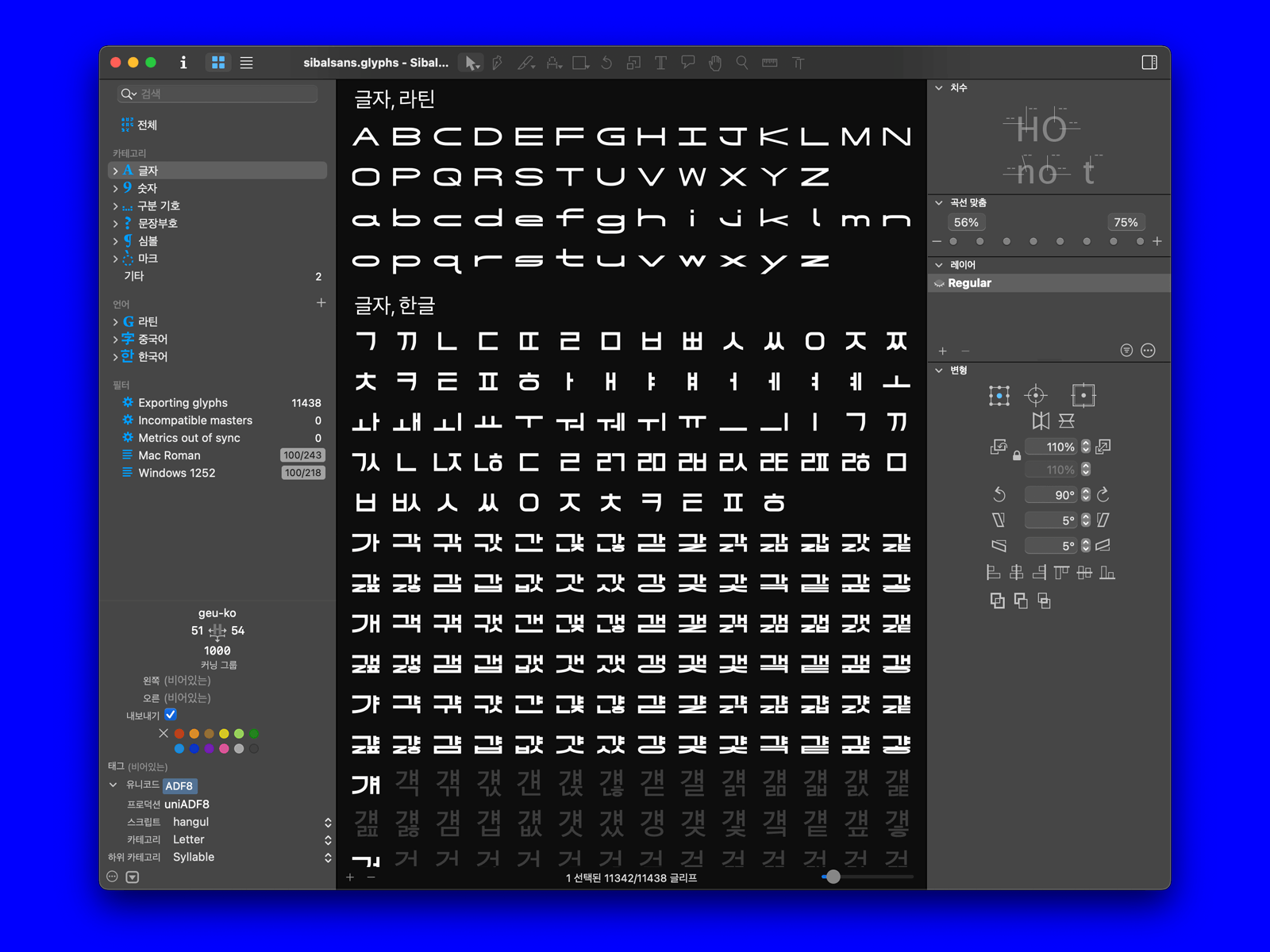Click the flip horizontal mirror icon
The width and height of the screenshot is (1270, 952).
click(1041, 420)
